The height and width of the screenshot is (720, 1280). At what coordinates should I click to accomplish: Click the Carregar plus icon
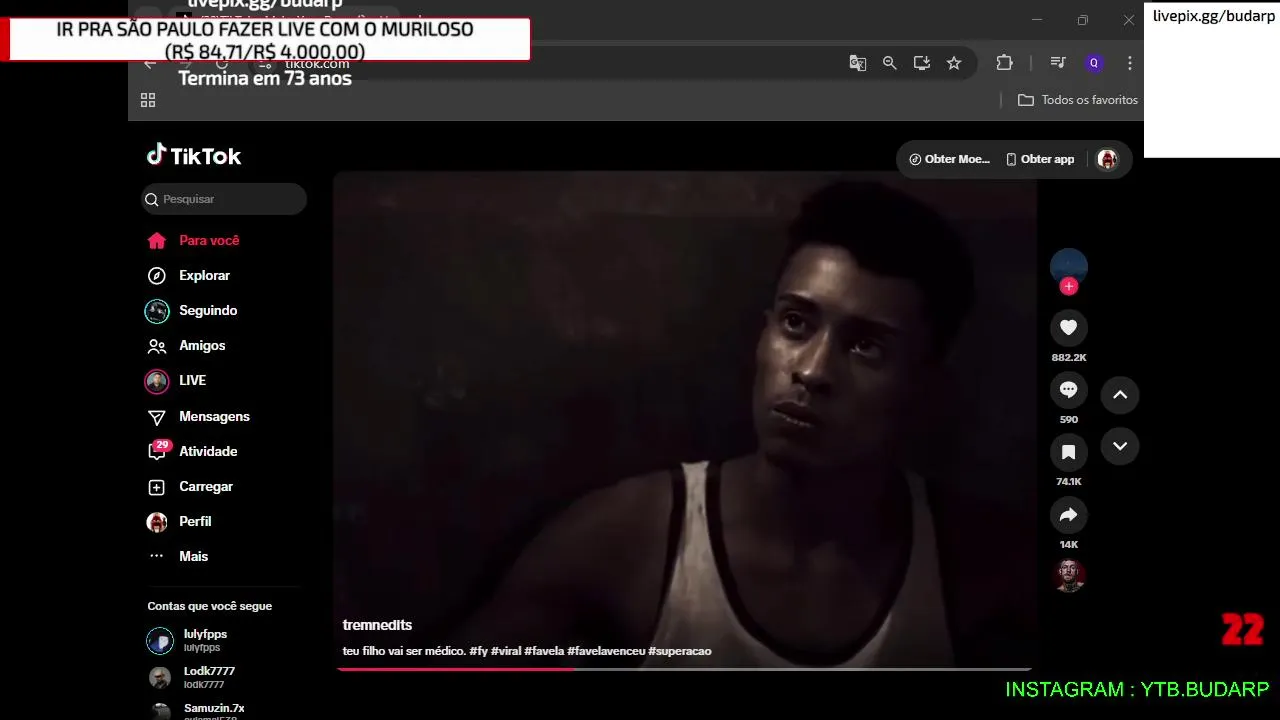click(156, 487)
